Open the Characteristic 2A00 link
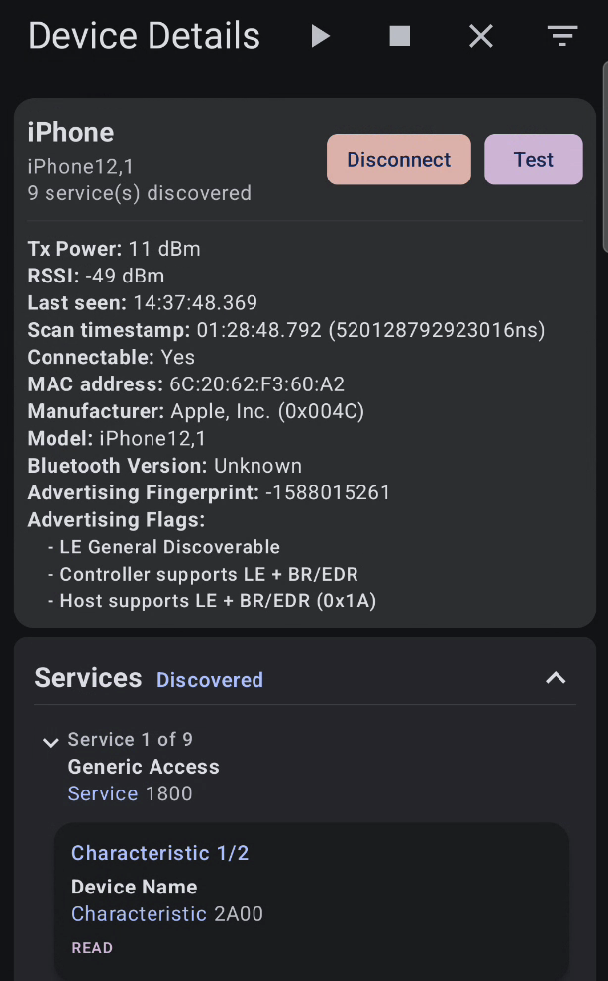Viewport: 608px width, 981px height. click(138, 913)
